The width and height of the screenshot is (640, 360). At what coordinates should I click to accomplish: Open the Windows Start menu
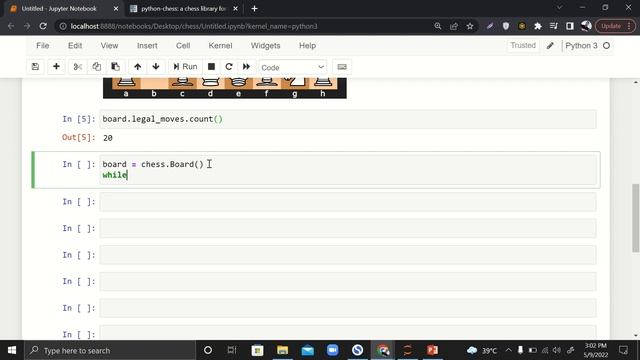point(12,350)
